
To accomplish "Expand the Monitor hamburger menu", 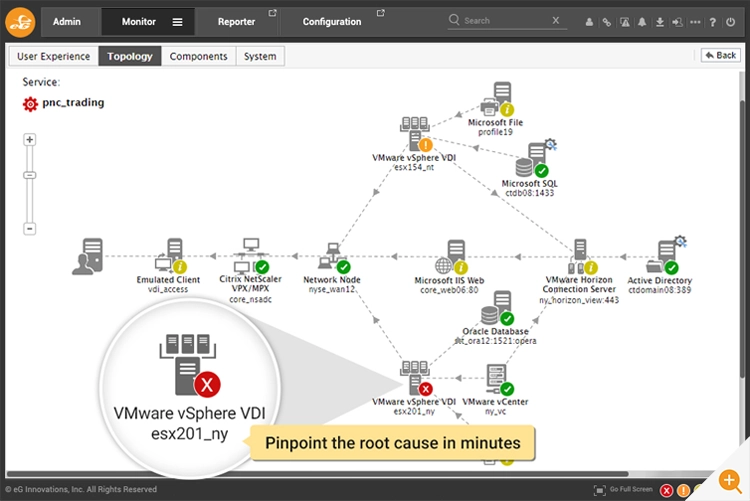I will click(177, 22).
